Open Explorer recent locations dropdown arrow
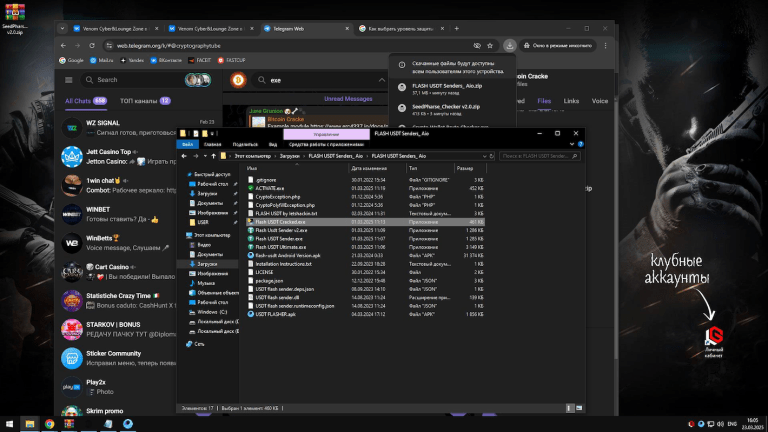The image size is (768, 432). coord(205,156)
